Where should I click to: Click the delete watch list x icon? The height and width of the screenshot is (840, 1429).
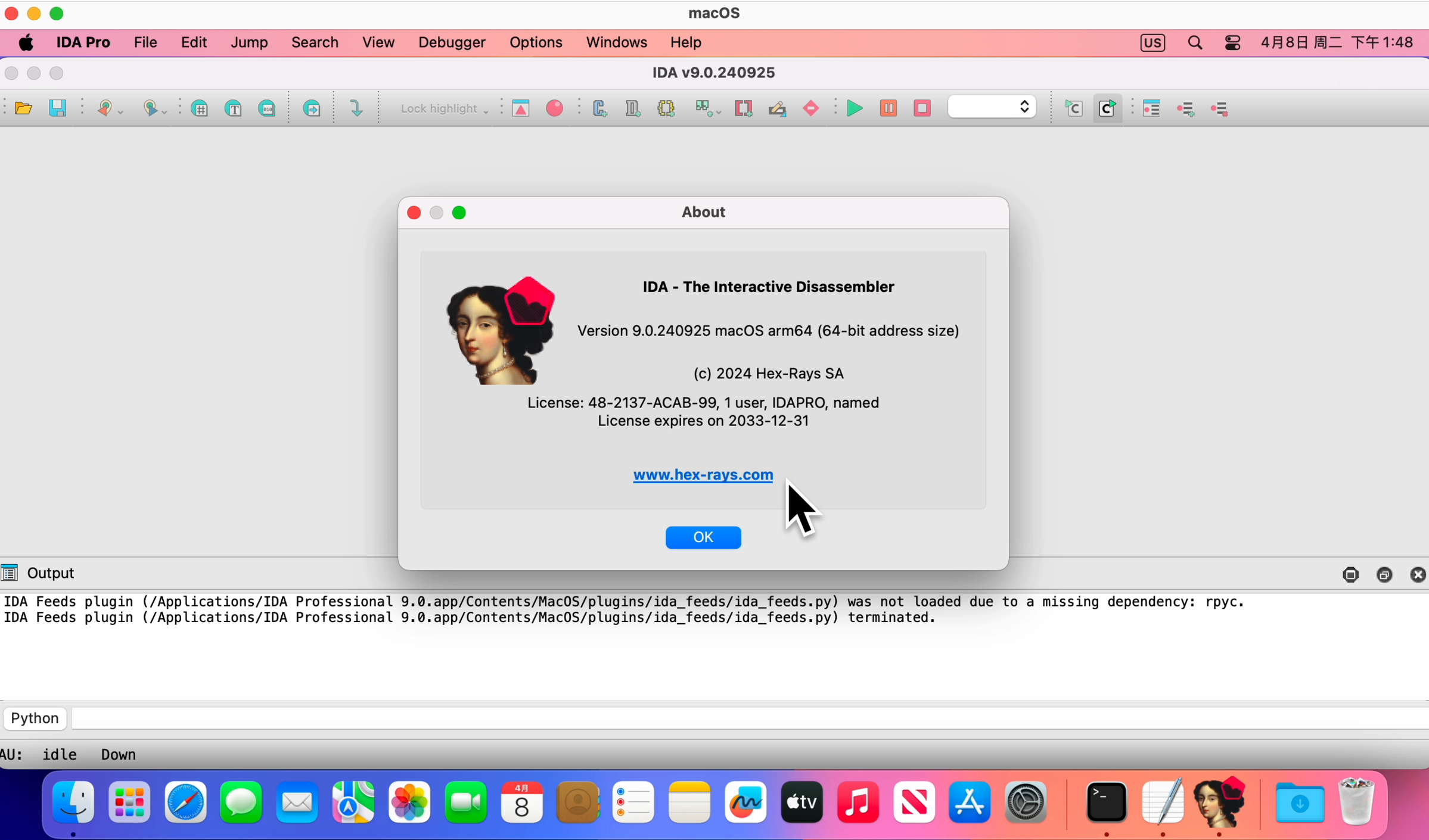coord(1220,108)
